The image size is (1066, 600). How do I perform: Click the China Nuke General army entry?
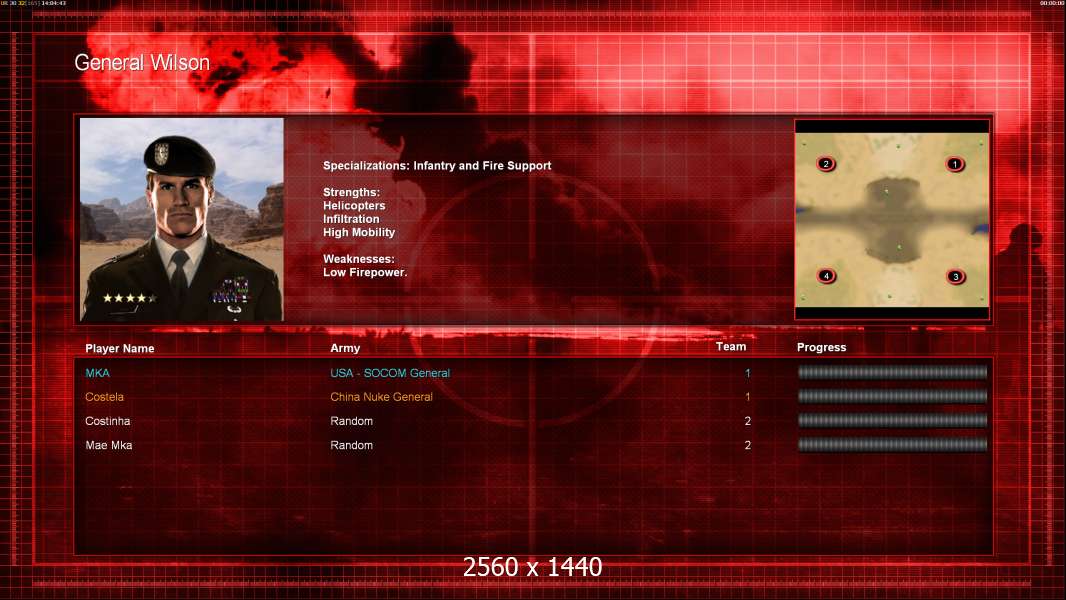click(x=381, y=397)
